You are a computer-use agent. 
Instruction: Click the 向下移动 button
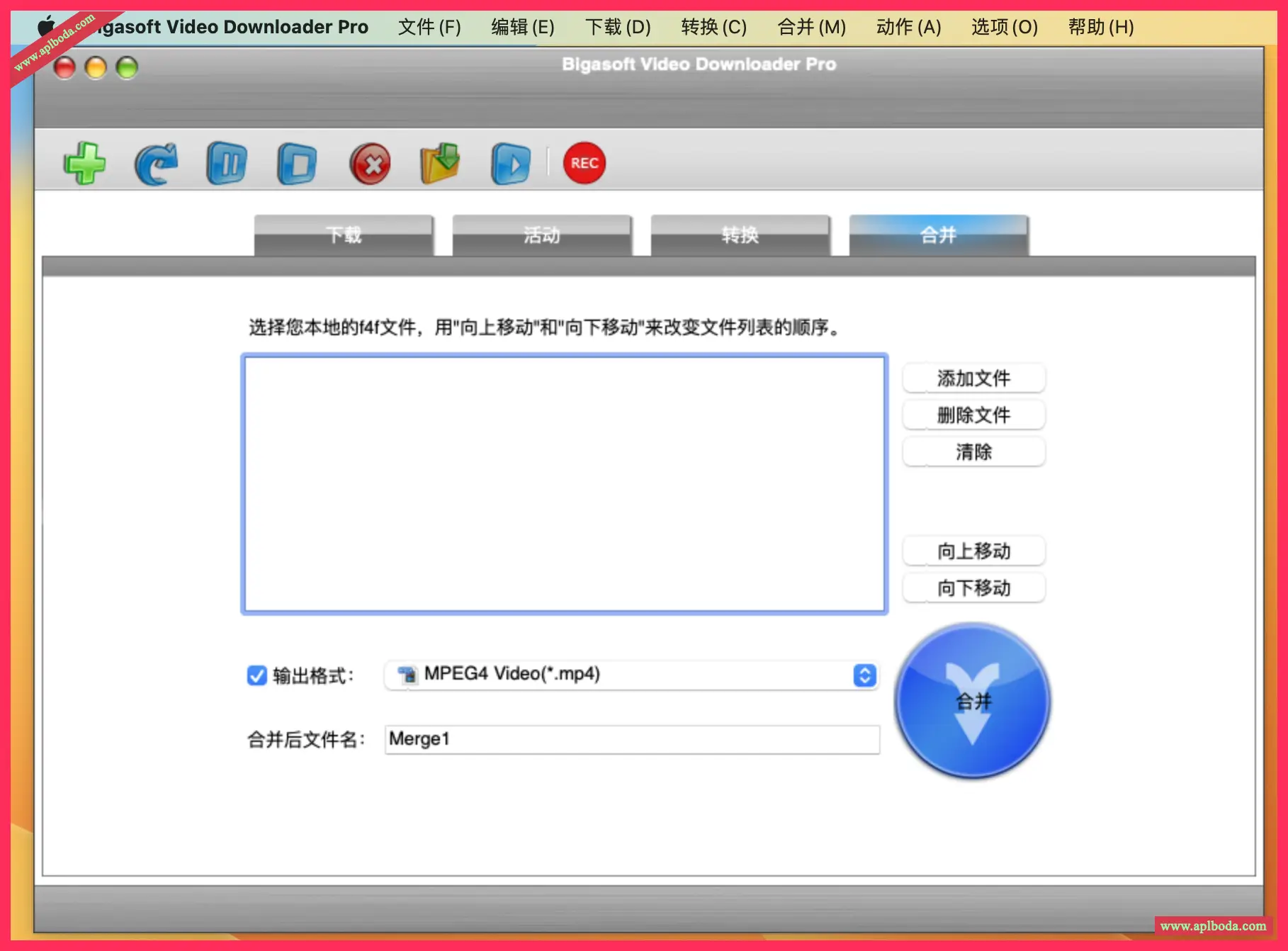click(973, 588)
